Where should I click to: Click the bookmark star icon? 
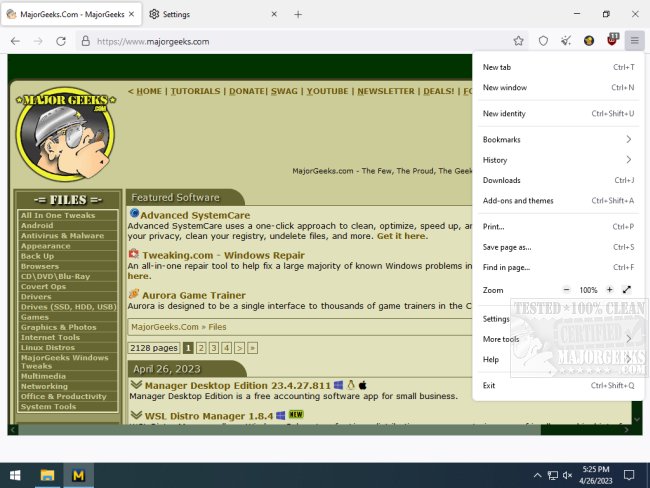(519, 41)
